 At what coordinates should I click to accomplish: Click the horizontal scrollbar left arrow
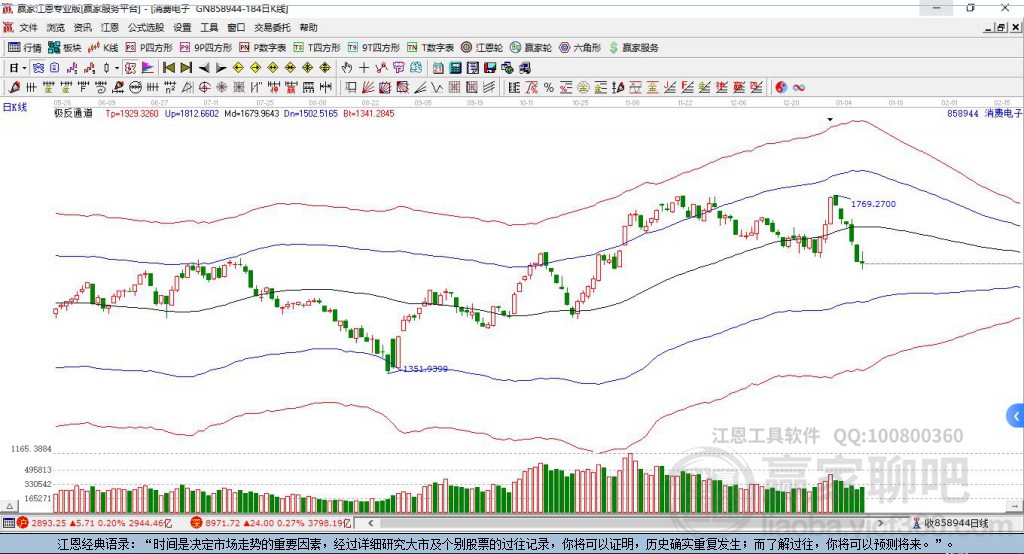point(370,523)
